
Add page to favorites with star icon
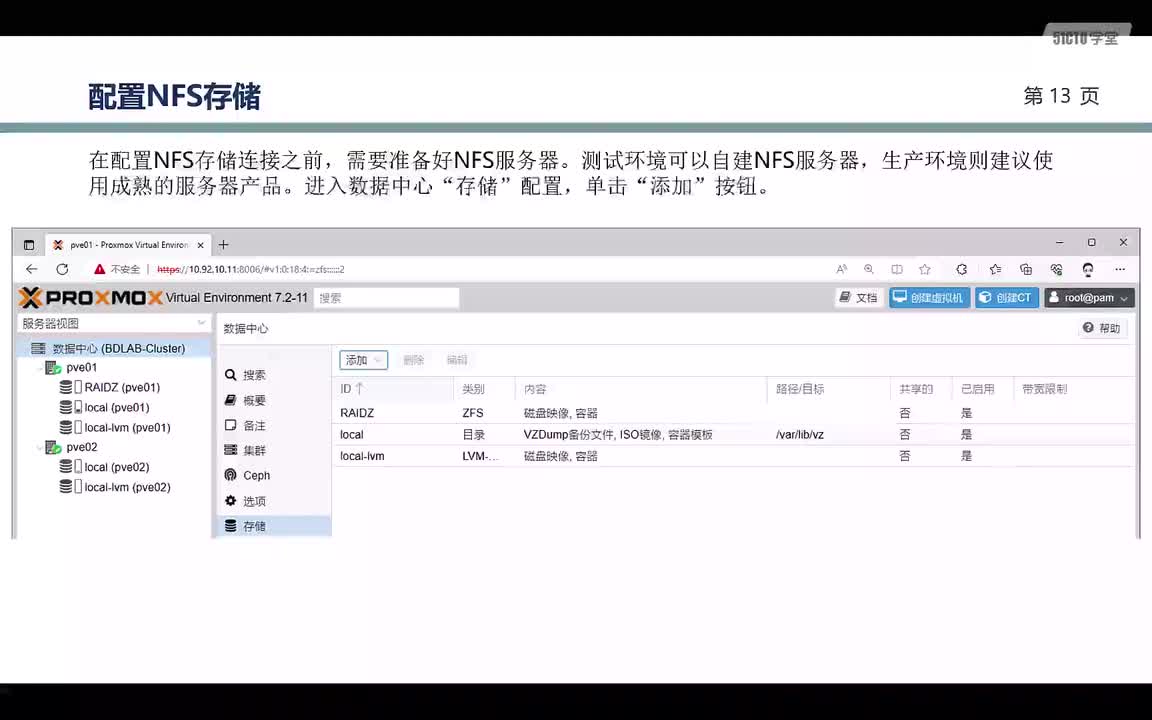pyautogui.click(x=925, y=269)
